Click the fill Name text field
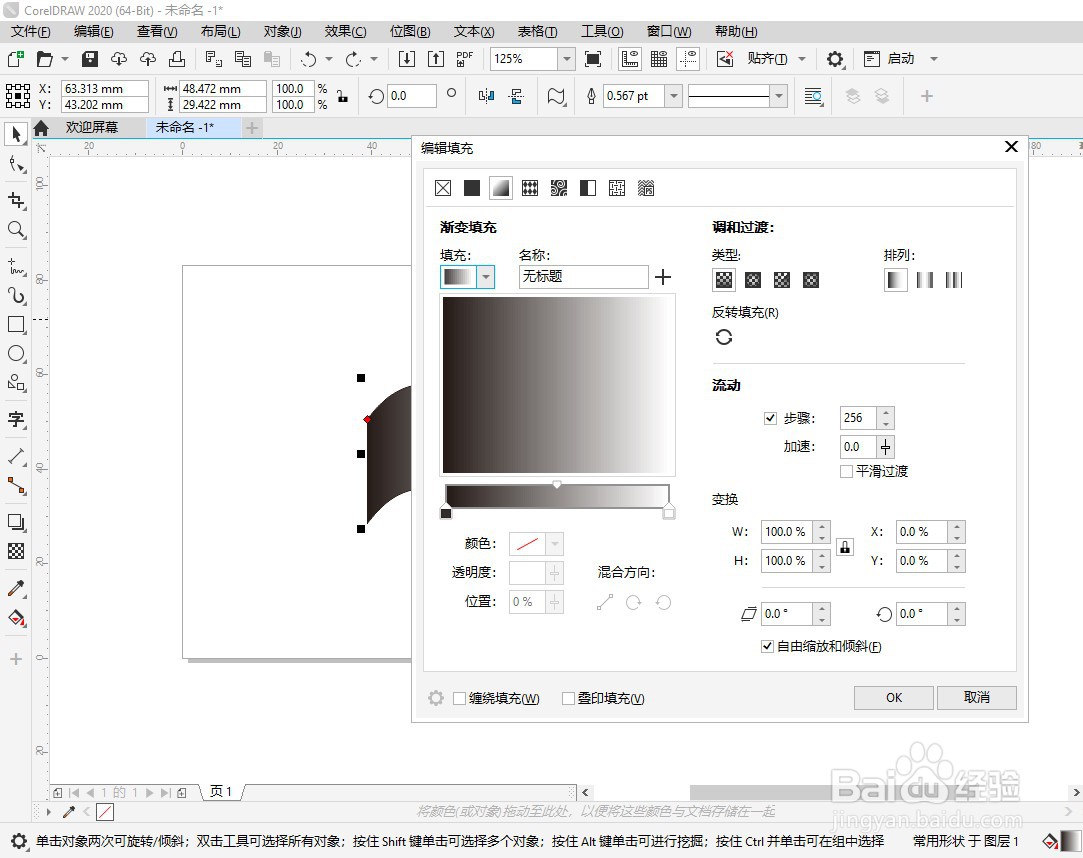The image size is (1083, 858). [583, 277]
